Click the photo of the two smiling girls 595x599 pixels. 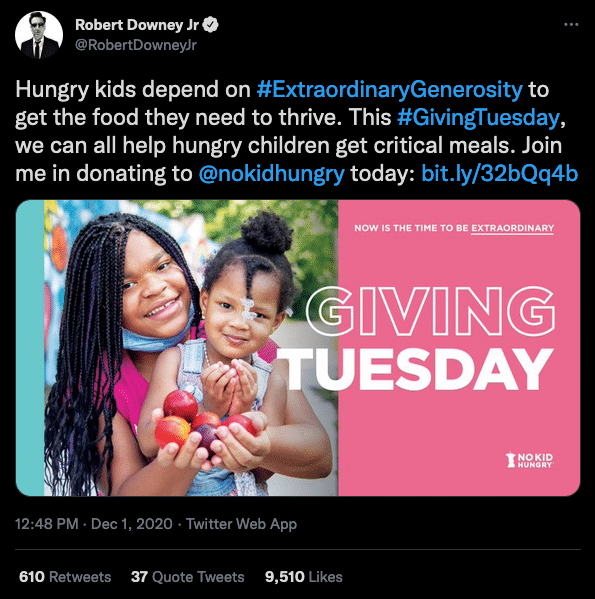click(191, 348)
